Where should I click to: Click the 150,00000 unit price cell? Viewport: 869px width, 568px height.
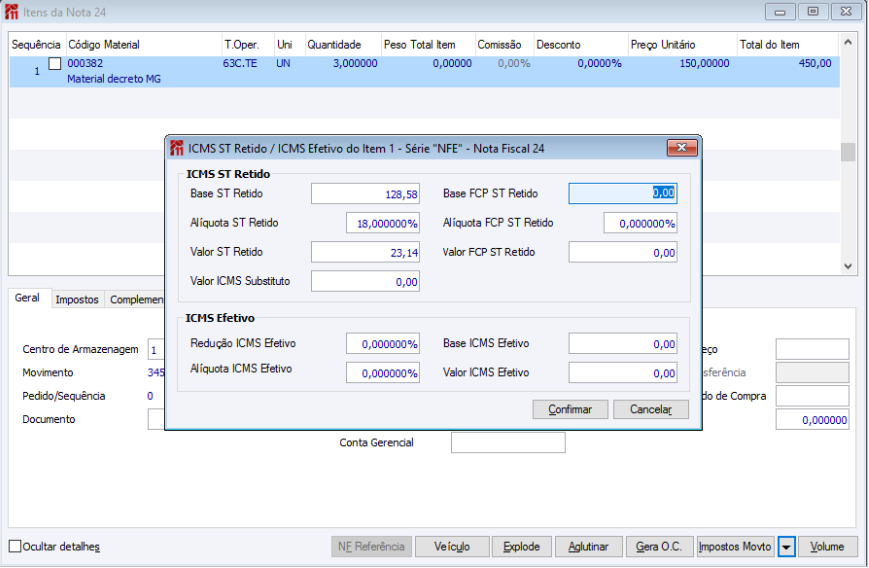coord(704,63)
